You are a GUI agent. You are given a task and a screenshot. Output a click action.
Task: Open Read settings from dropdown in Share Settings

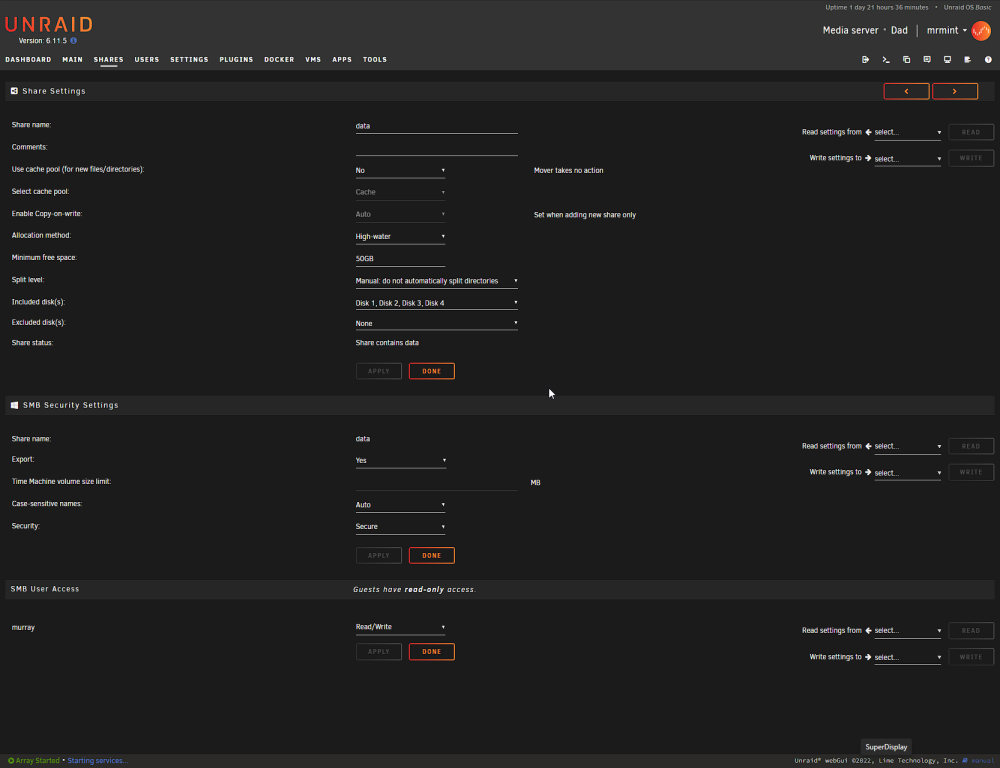908,132
